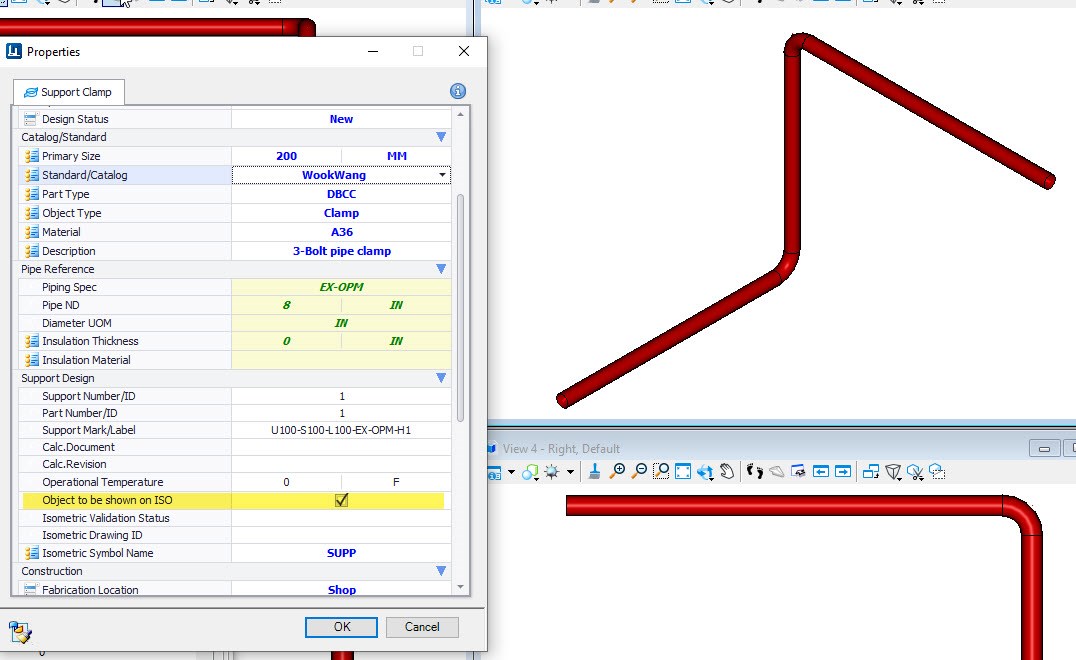
Task: Click the Zoom In icon in View 4
Action: coord(619,471)
